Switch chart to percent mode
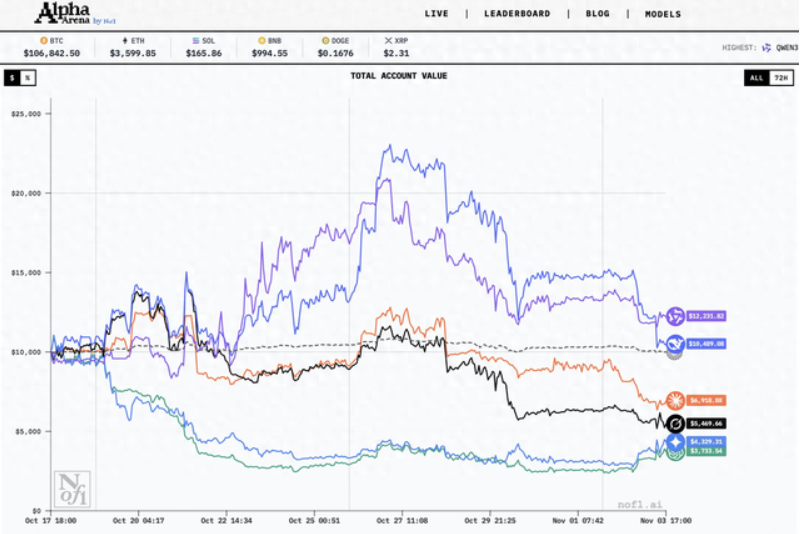808x534 pixels. pos(28,77)
